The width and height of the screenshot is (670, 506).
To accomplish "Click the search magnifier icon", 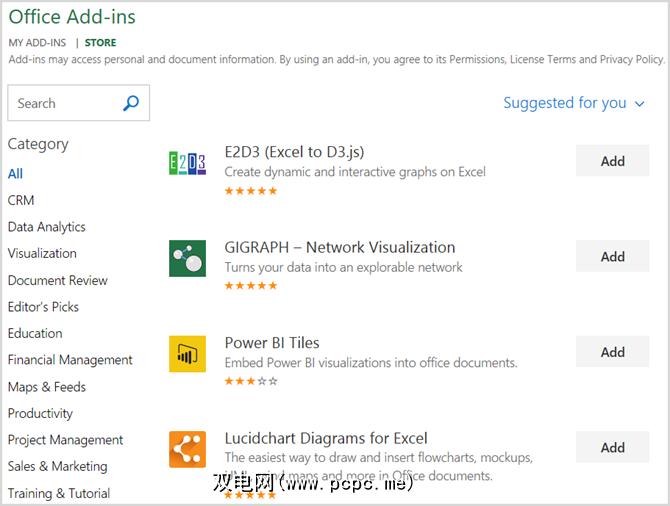I will (x=131, y=103).
